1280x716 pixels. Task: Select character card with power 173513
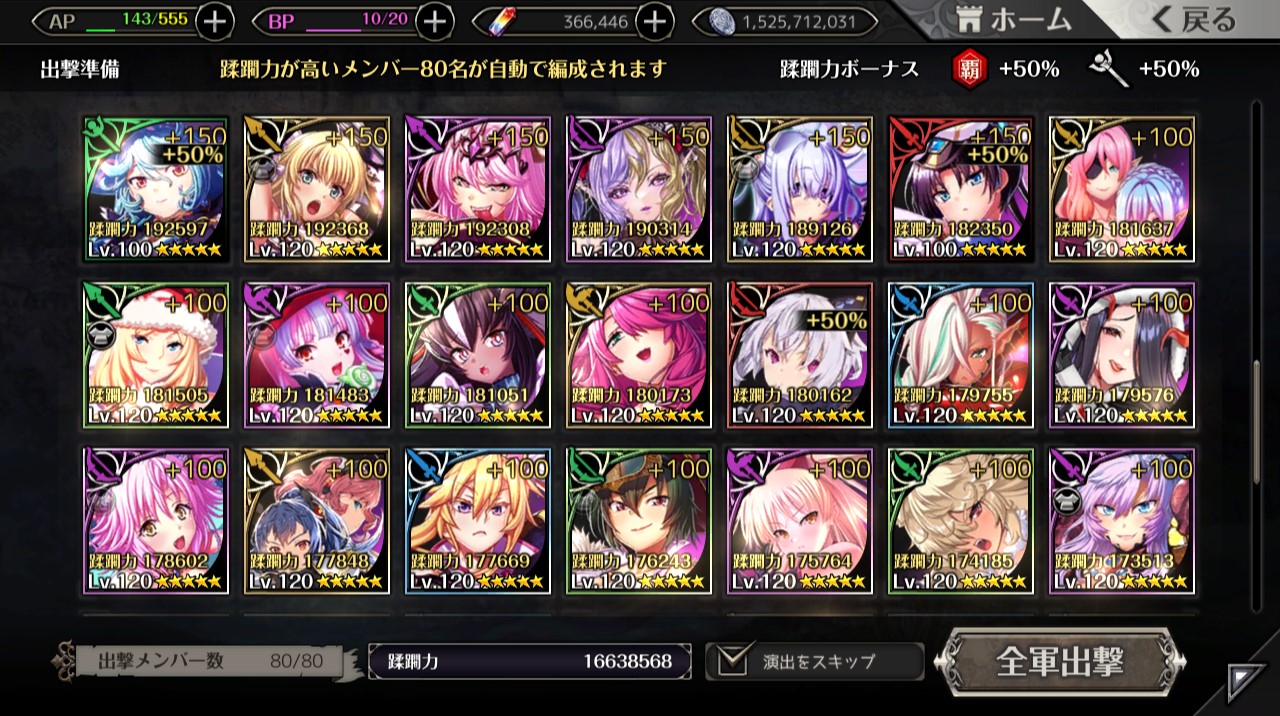click(x=1121, y=521)
